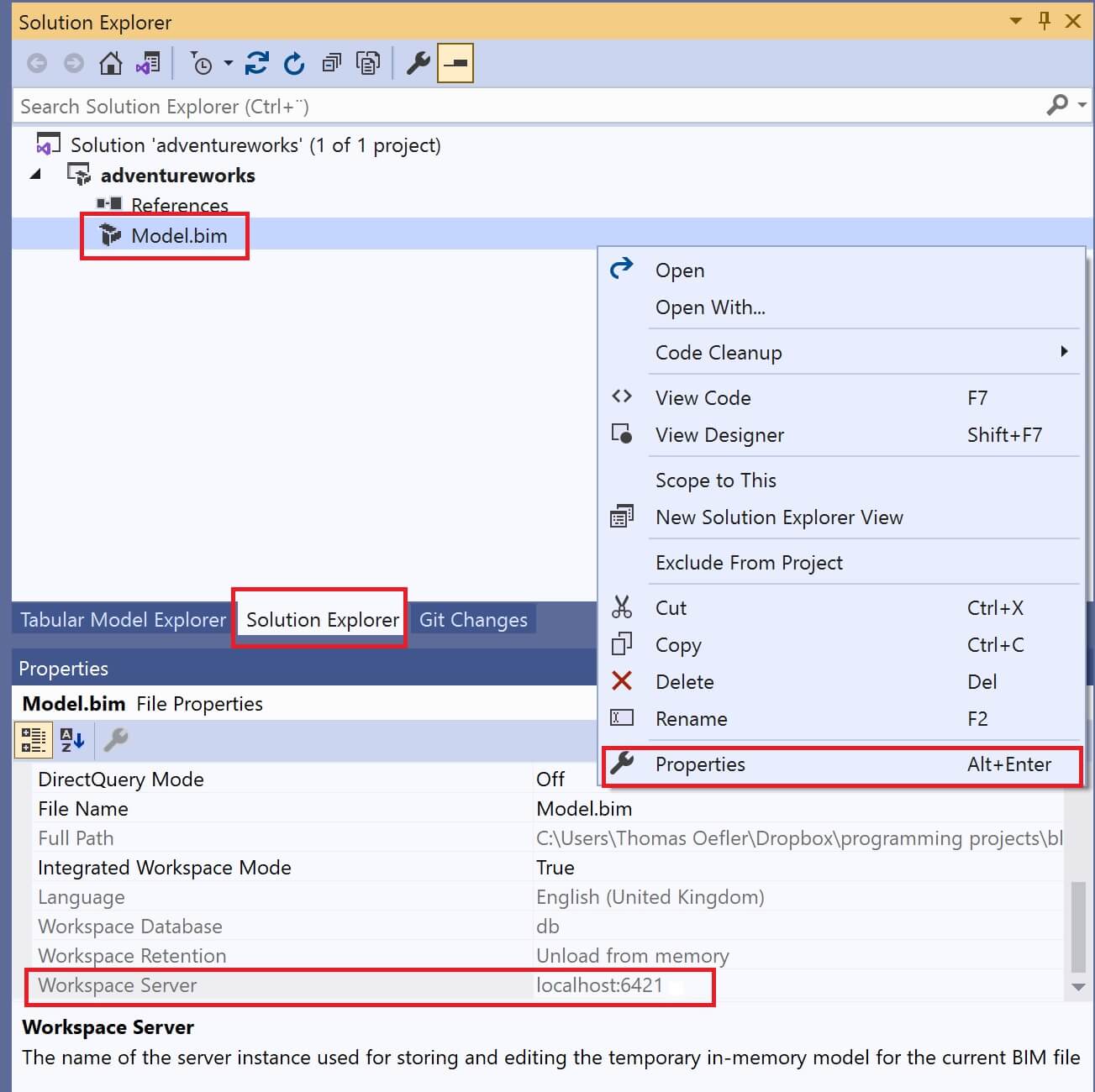Image resolution: width=1095 pixels, height=1092 pixels.
Task: Pin the Solution Explorer window
Action: [1045, 21]
